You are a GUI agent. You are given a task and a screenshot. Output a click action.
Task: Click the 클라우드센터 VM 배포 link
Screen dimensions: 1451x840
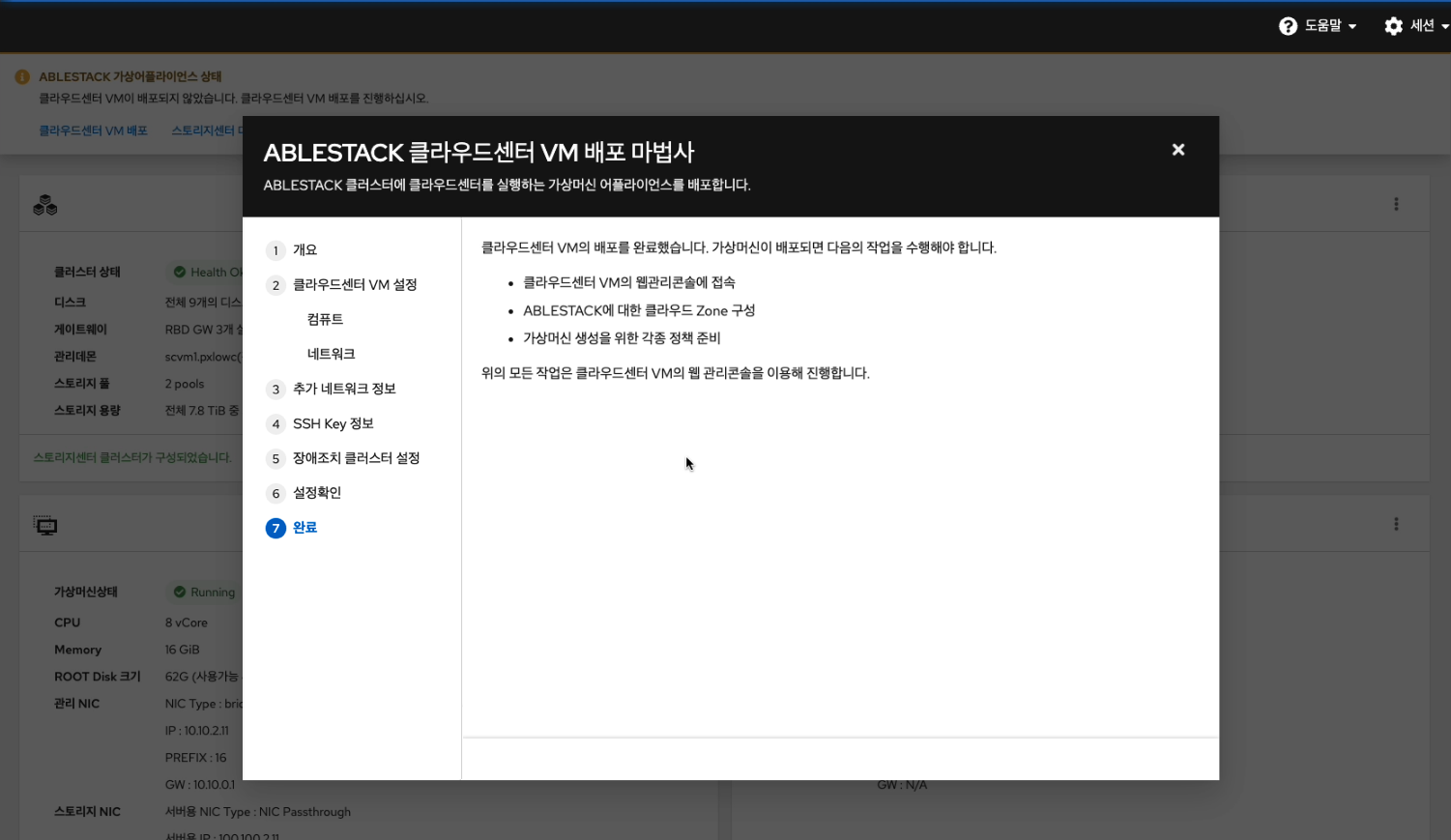[x=93, y=130]
